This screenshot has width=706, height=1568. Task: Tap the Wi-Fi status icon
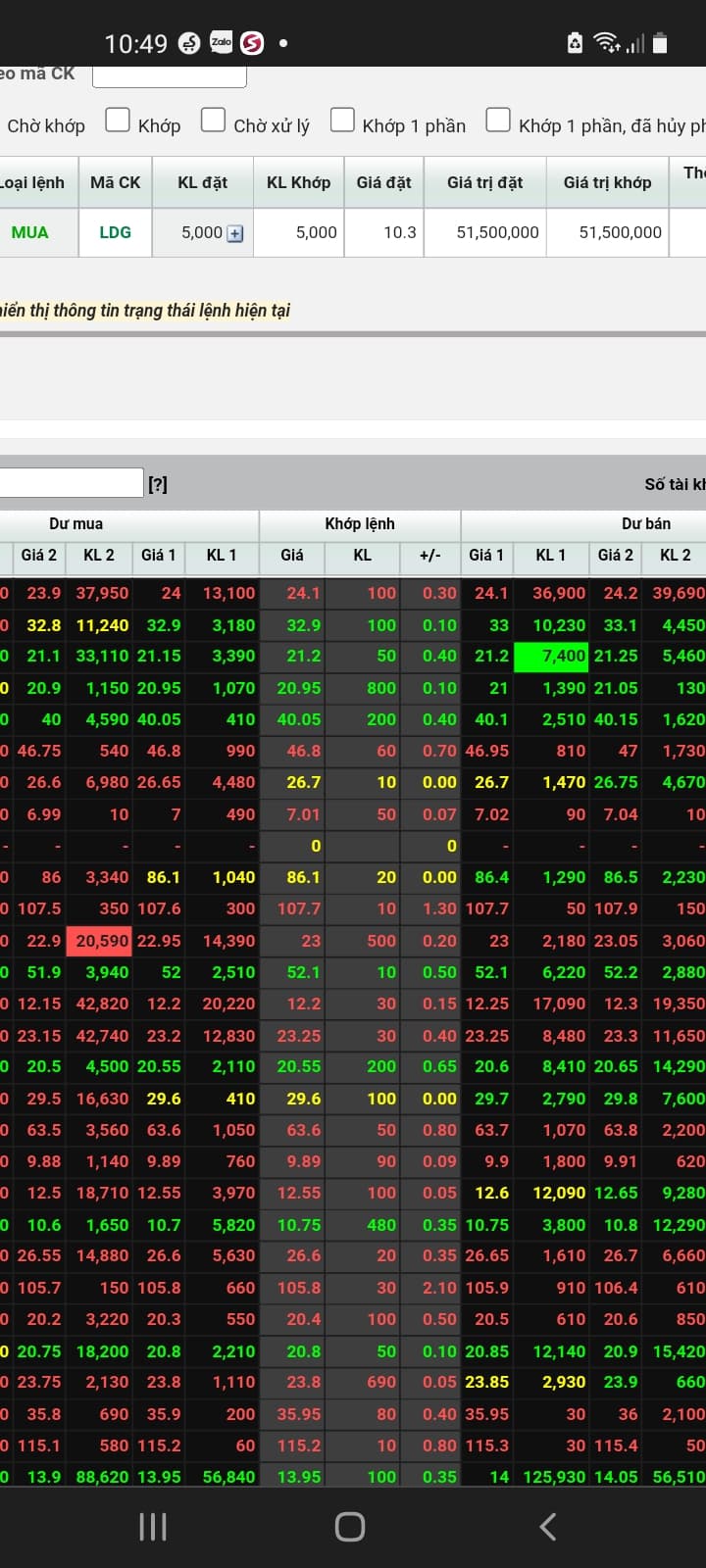click(x=606, y=42)
